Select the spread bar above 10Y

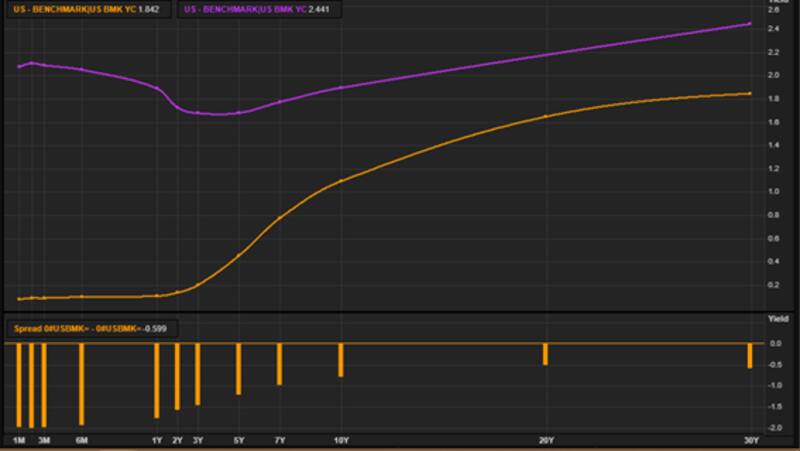click(x=341, y=360)
